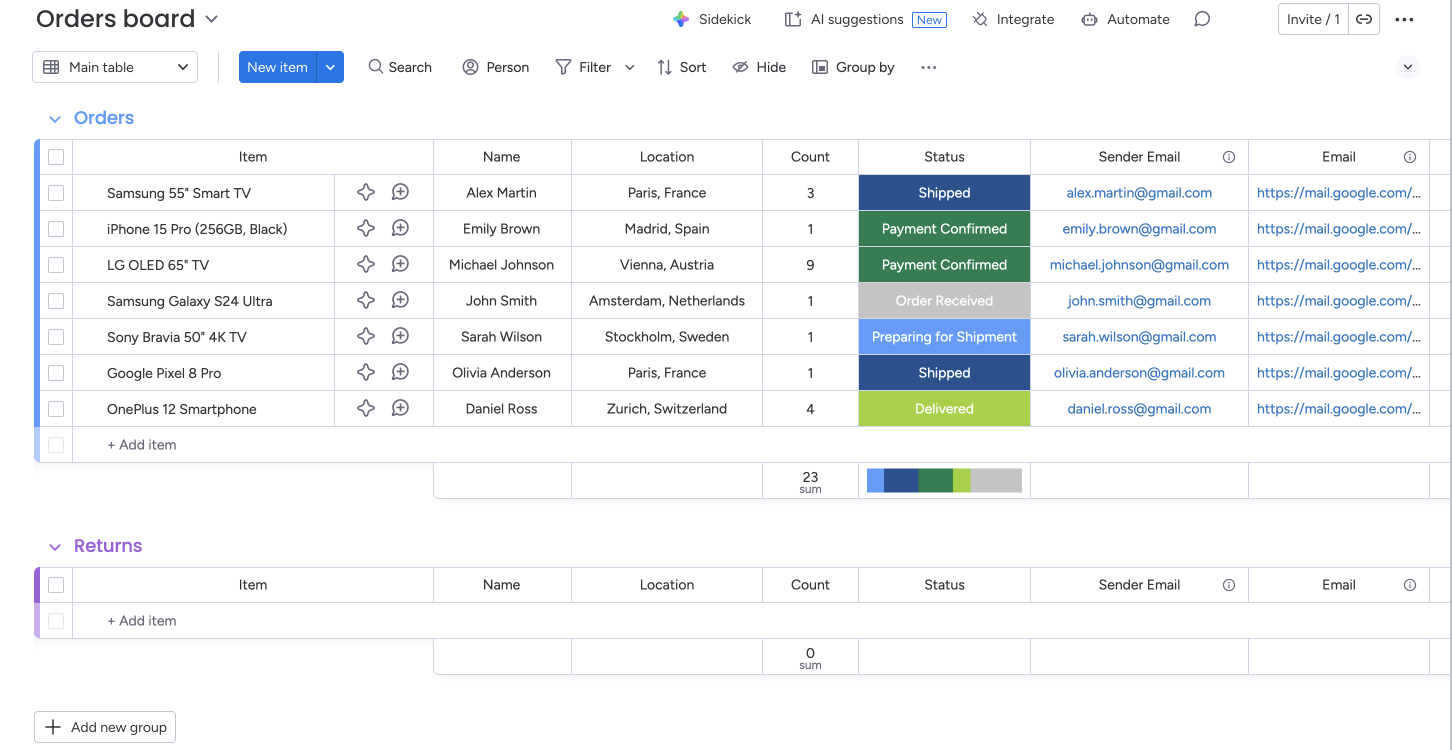Image resolution: width=1452 pixels, height=750 pixels.
Task: Open alex.martin@gmail.com email link
Action: [x=1139, y=193]
